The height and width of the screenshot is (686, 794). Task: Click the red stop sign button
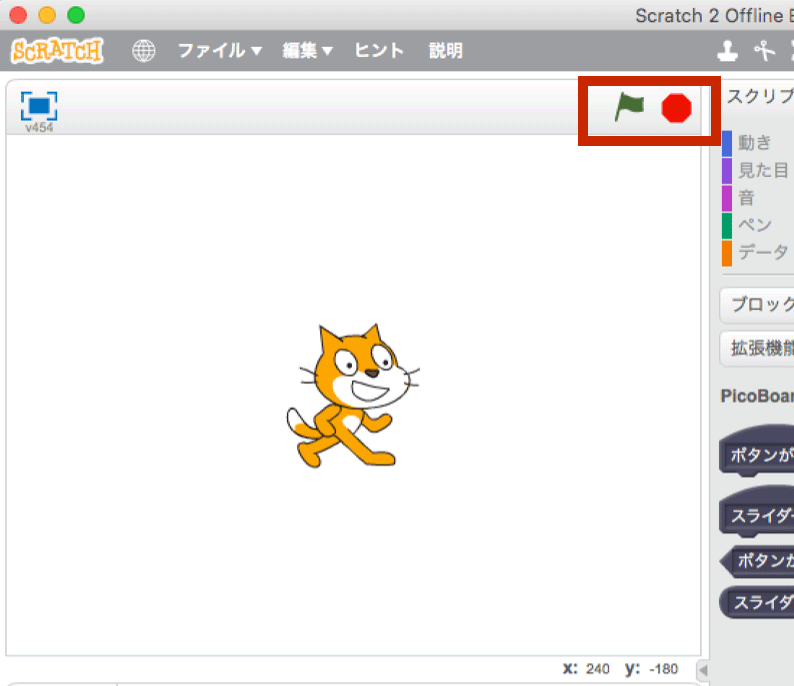pos(676,108)
